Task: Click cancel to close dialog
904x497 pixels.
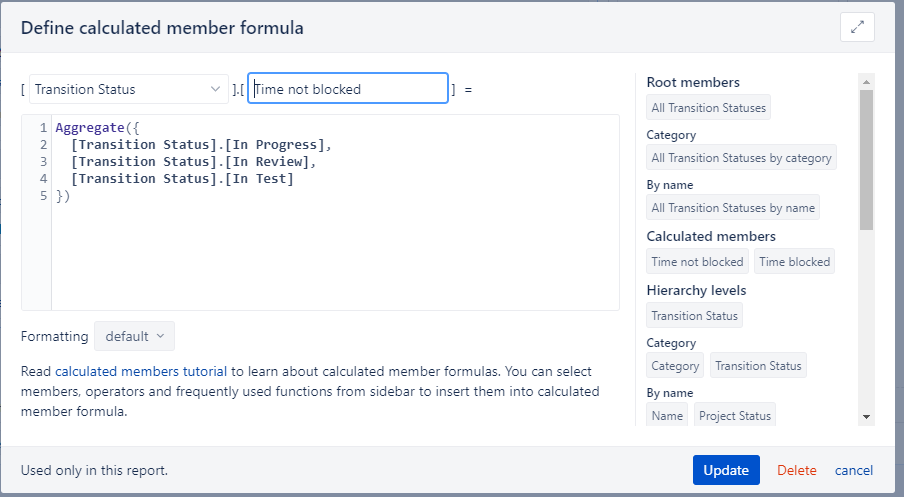Action: pos(854,470)
